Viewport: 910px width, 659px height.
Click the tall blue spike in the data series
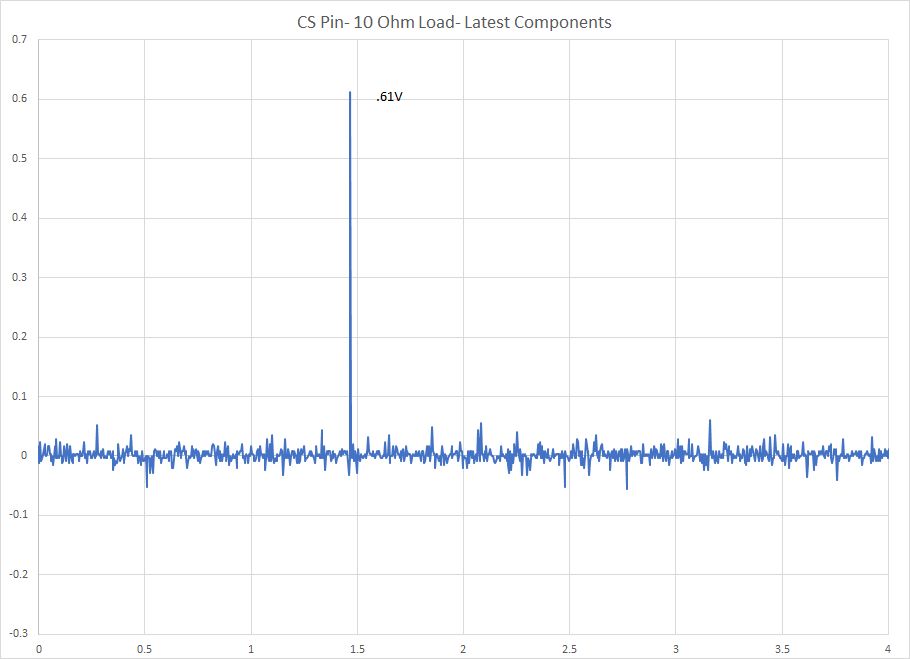(350, 273)
